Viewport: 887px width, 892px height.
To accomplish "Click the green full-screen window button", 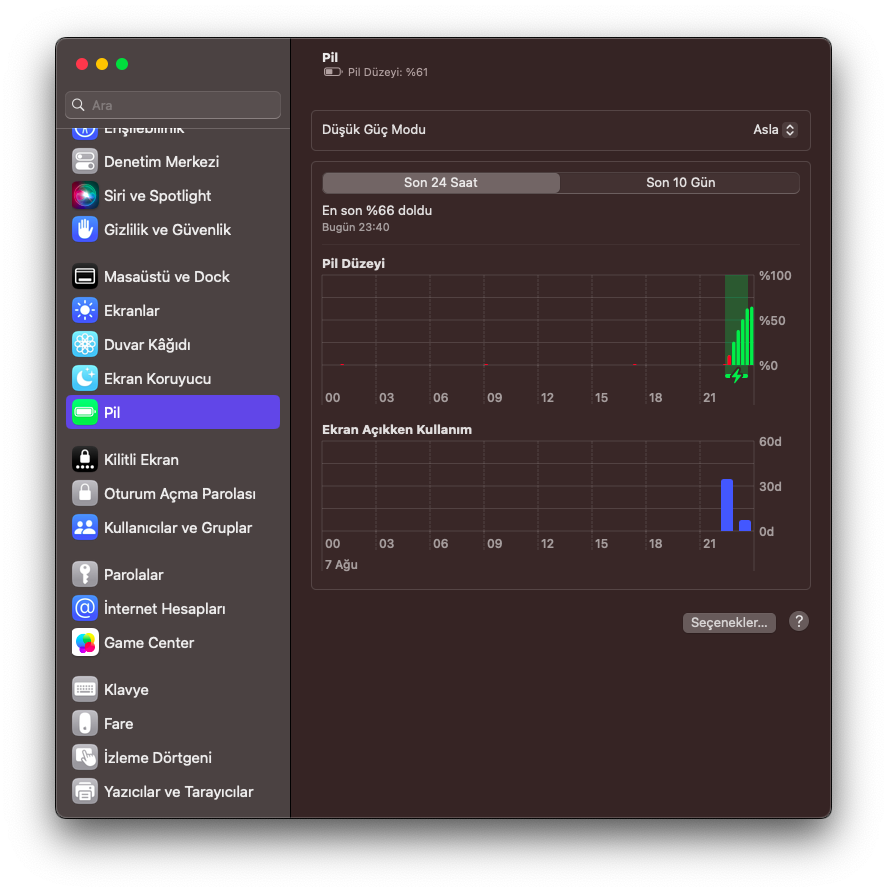I will (x=122, y=64).
